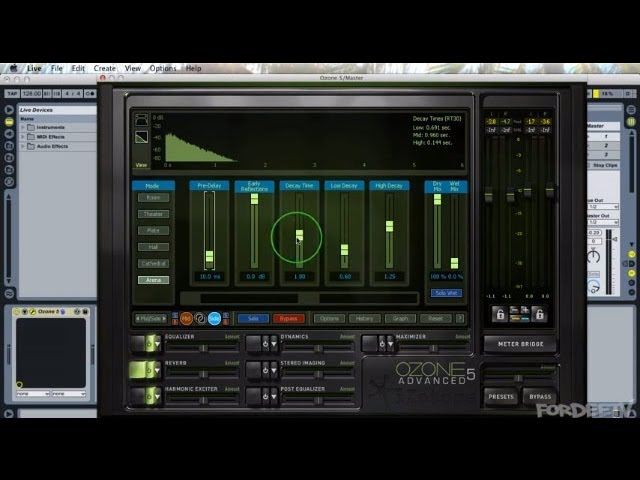Open File Browser 1 in Live sidebar
This screenshot has width=640, height=480.
tap(9, 146)
